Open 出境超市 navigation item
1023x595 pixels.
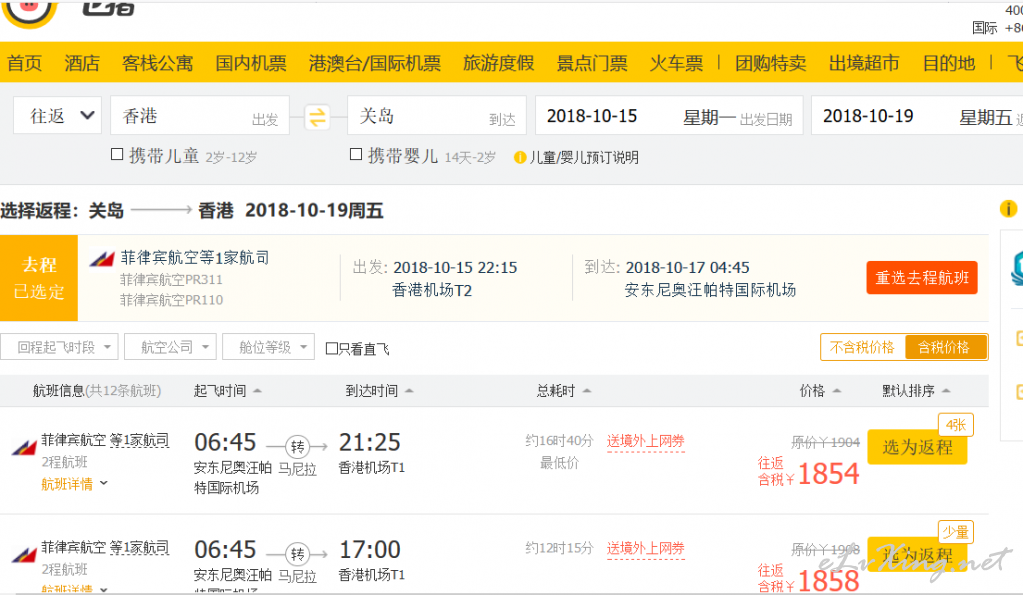(864, 63)
